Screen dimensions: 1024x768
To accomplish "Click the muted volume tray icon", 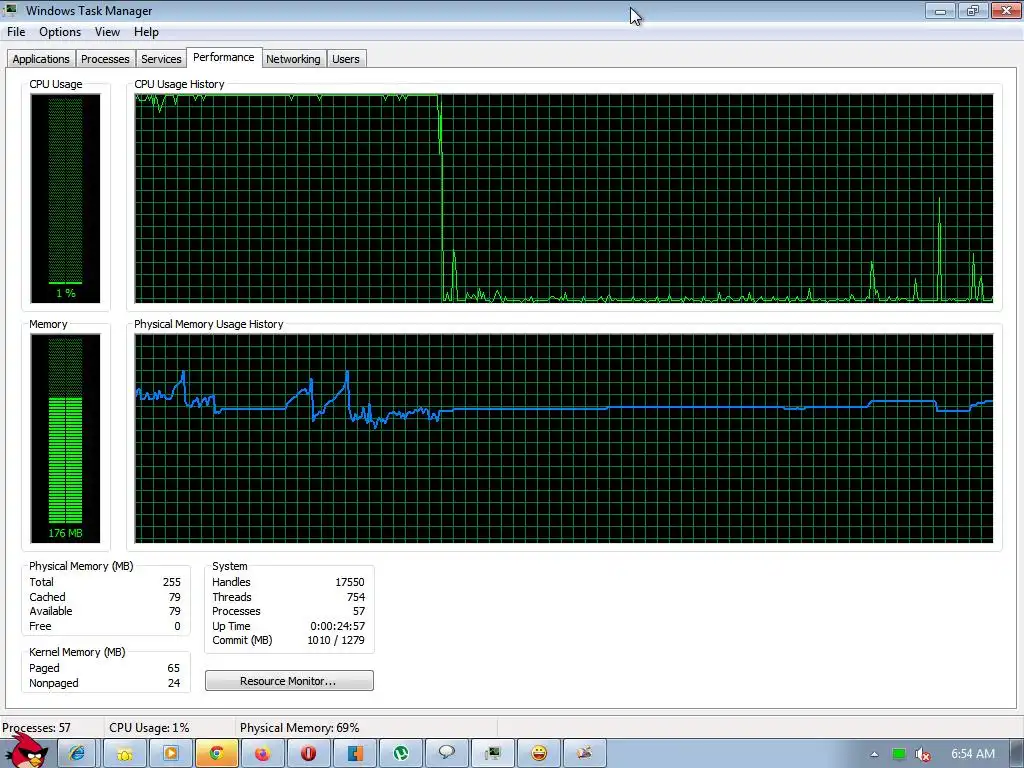I will 923,754.
